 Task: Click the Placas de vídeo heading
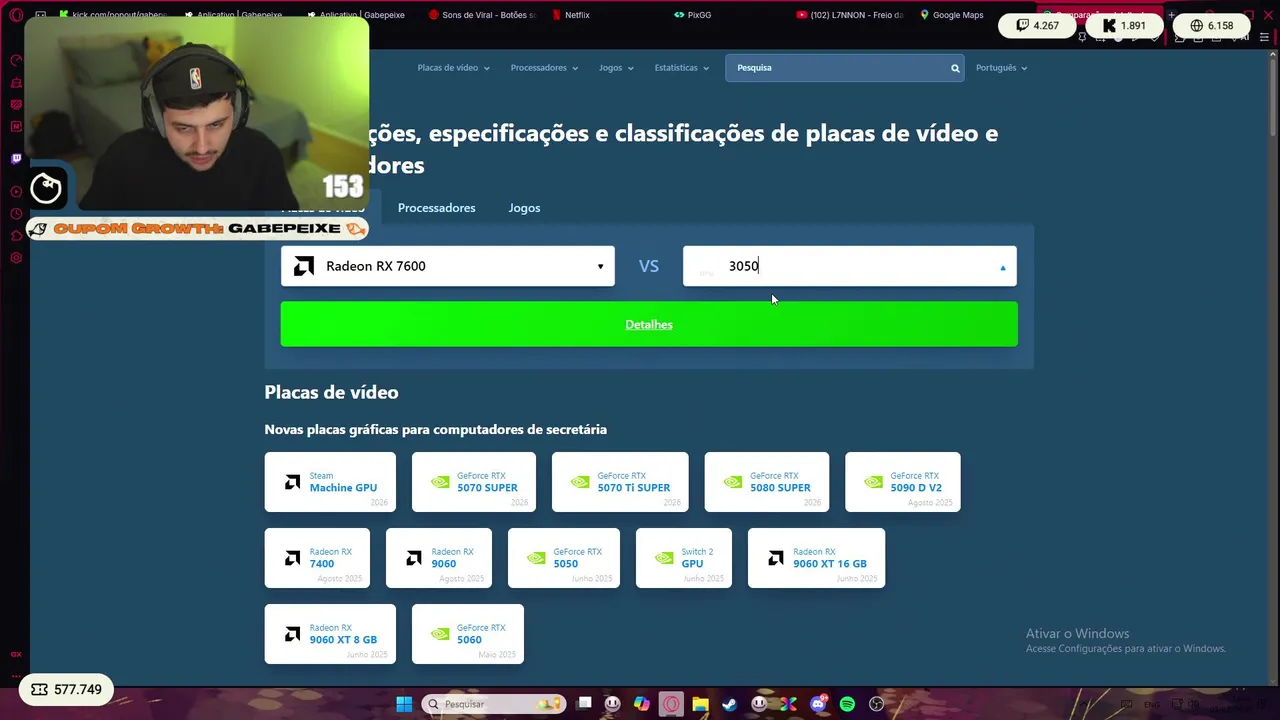coord(331,392)
